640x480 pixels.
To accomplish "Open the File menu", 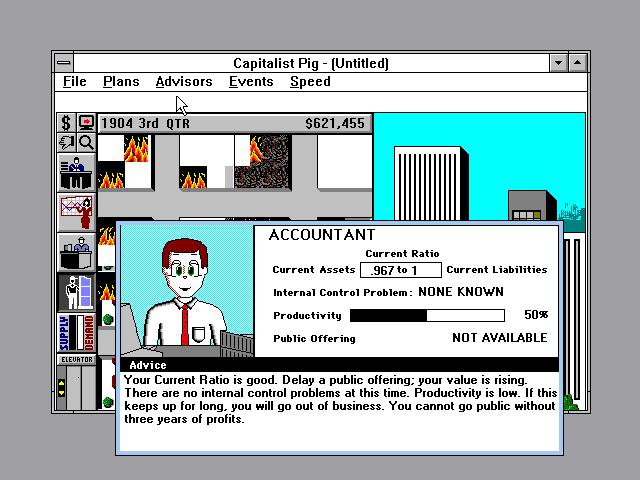I will [75, 82].
